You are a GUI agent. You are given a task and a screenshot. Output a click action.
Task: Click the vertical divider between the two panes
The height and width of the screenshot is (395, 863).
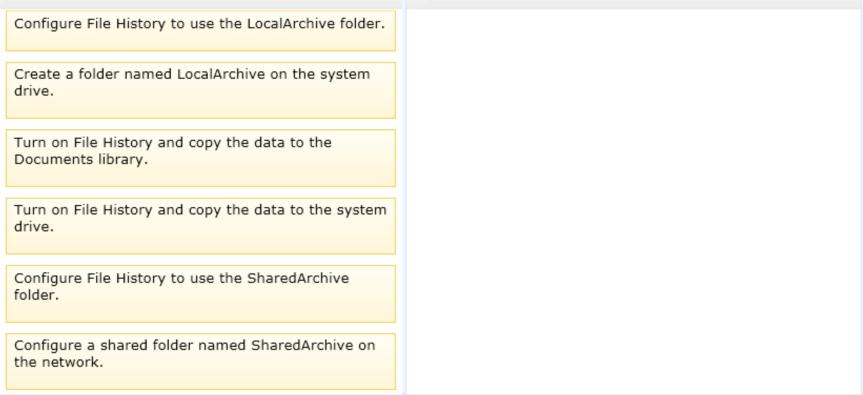[405, 198]
